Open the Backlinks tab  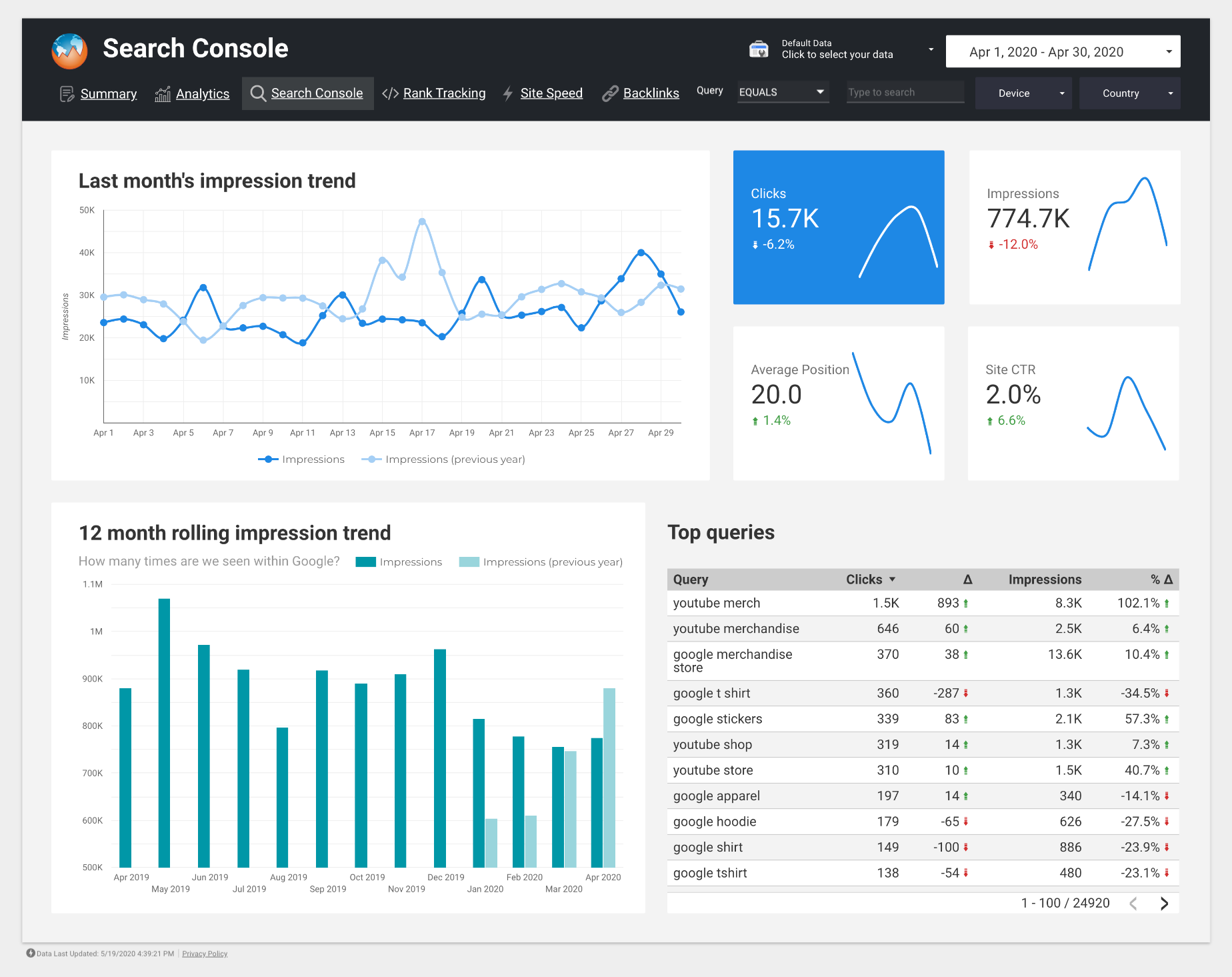(x=651, y=93)
